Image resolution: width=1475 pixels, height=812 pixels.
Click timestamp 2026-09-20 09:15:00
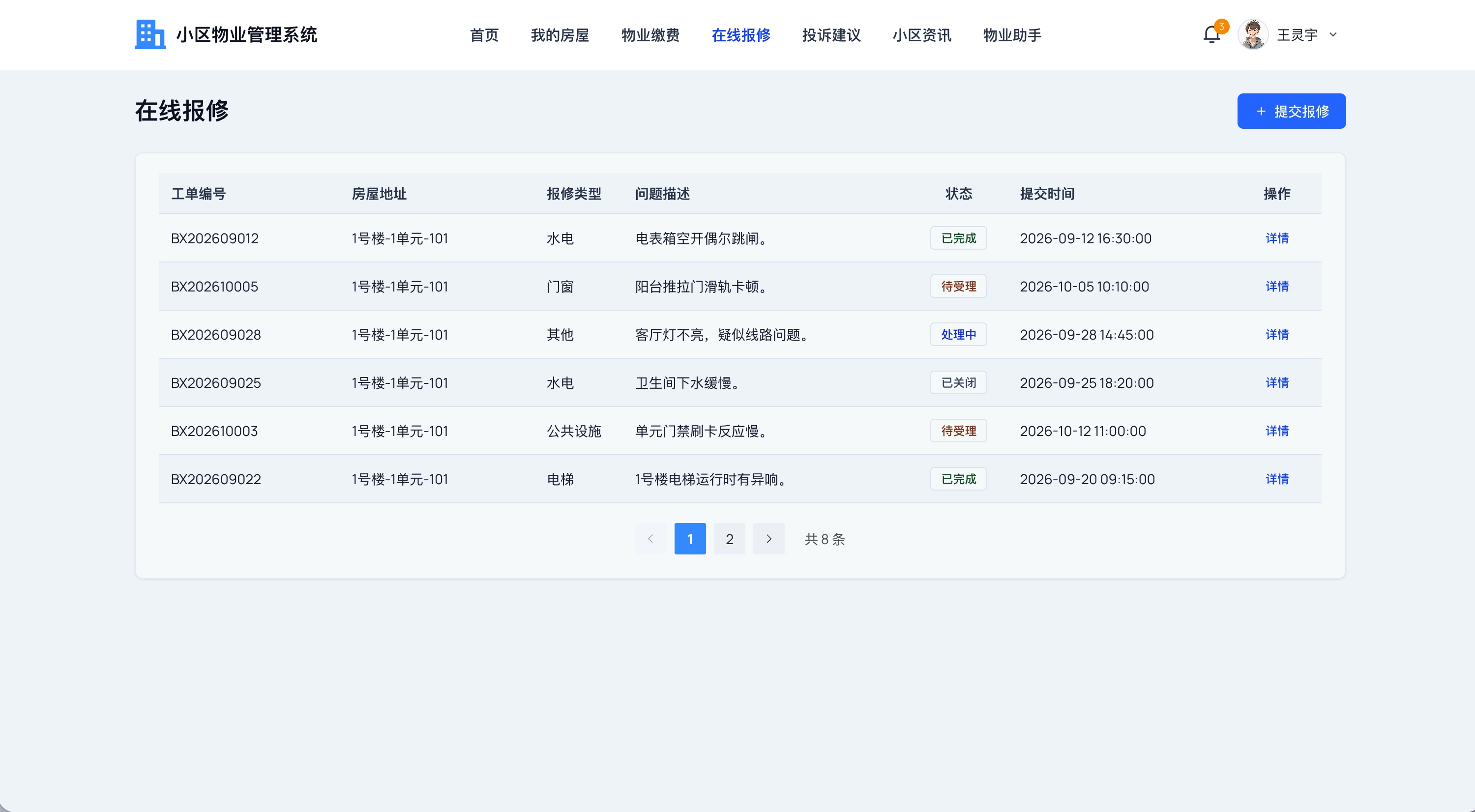[x=1087, y=478]
